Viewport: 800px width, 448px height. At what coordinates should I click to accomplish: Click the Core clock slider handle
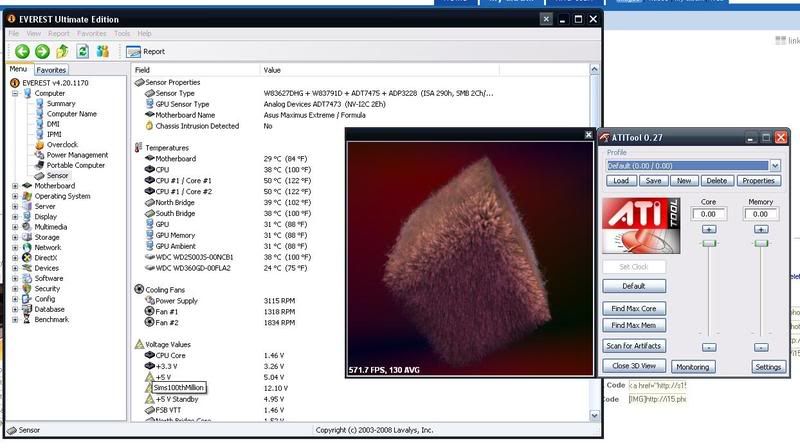709,243
